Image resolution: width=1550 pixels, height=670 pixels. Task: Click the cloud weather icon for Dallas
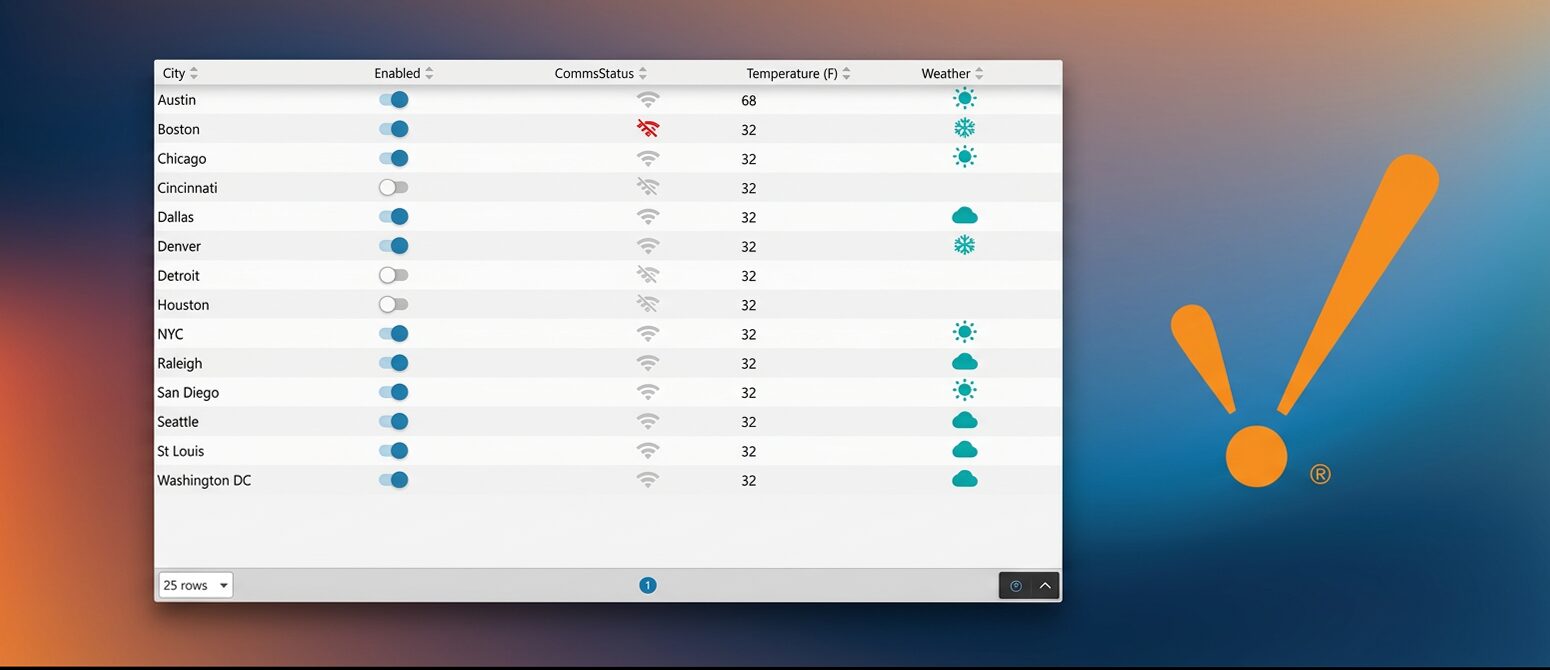click(964, 217)
